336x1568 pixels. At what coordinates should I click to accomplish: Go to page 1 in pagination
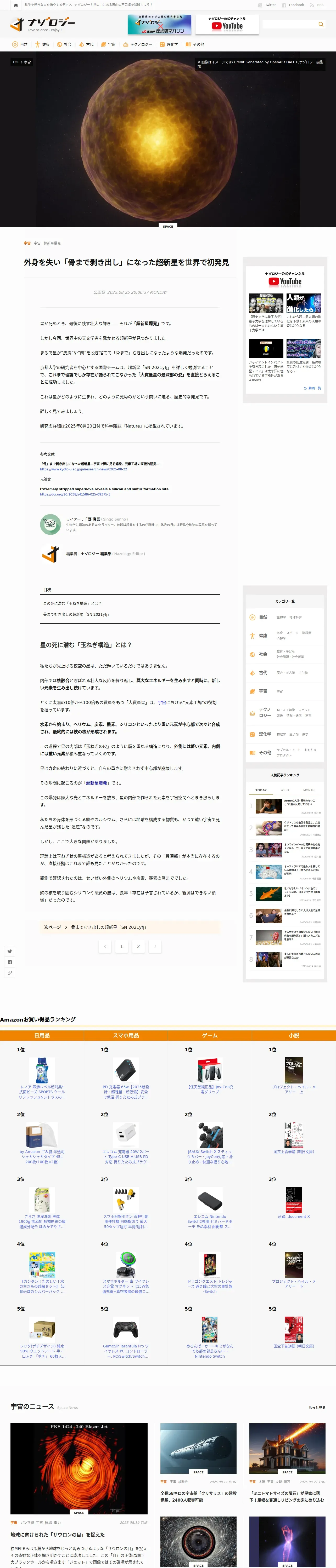tap(121, 946)
